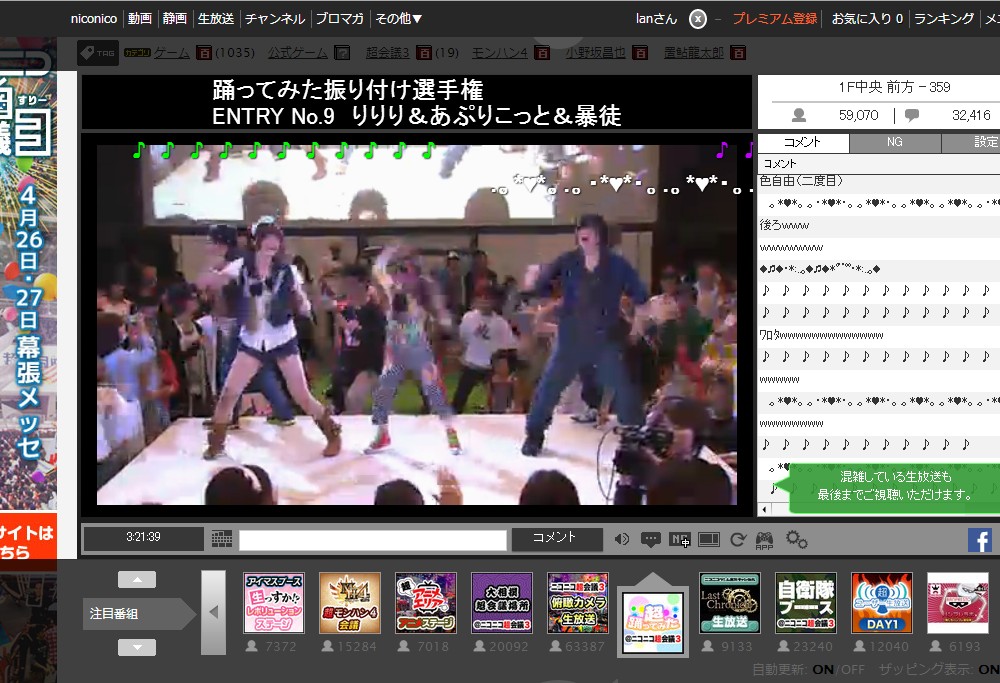The width and height of the screenshot is (1000, 683).
Task: Turn off auto-update (自動更新) toggle
Action: point(852,670)
